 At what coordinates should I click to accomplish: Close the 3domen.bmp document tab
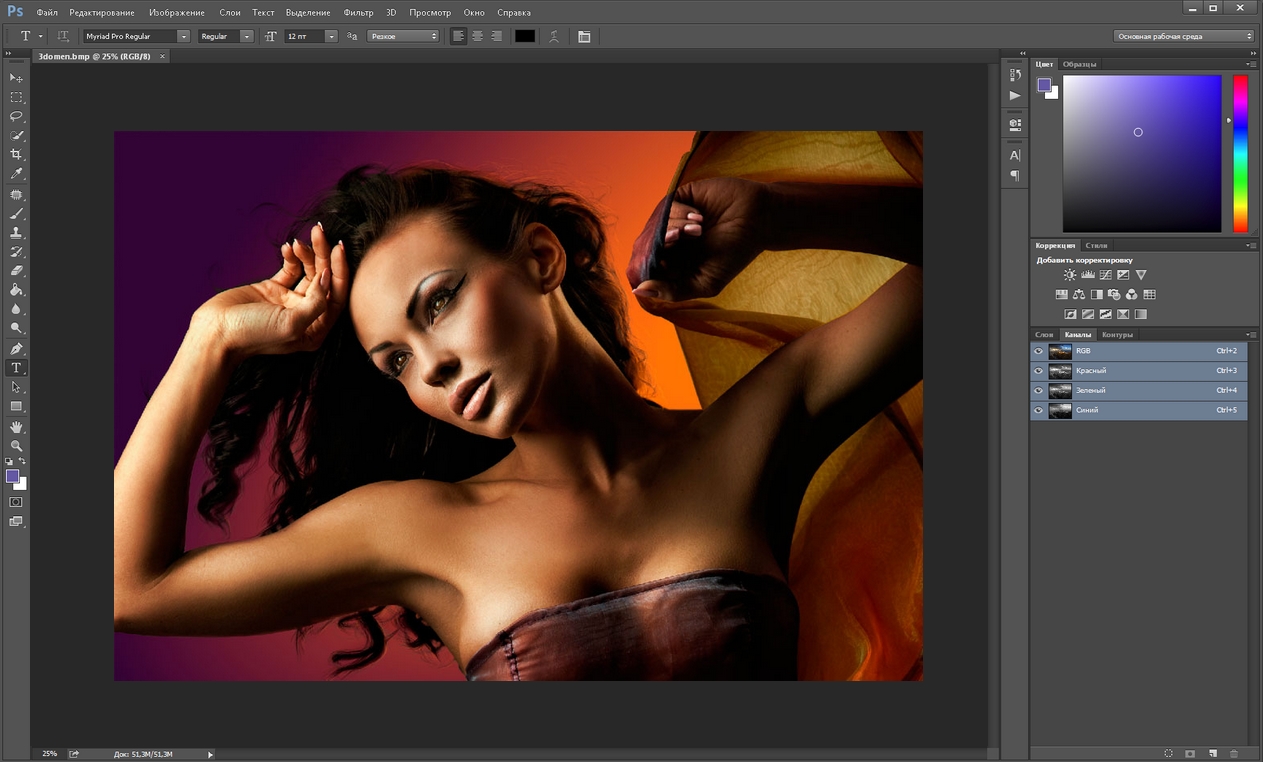[x=162, y=57]
